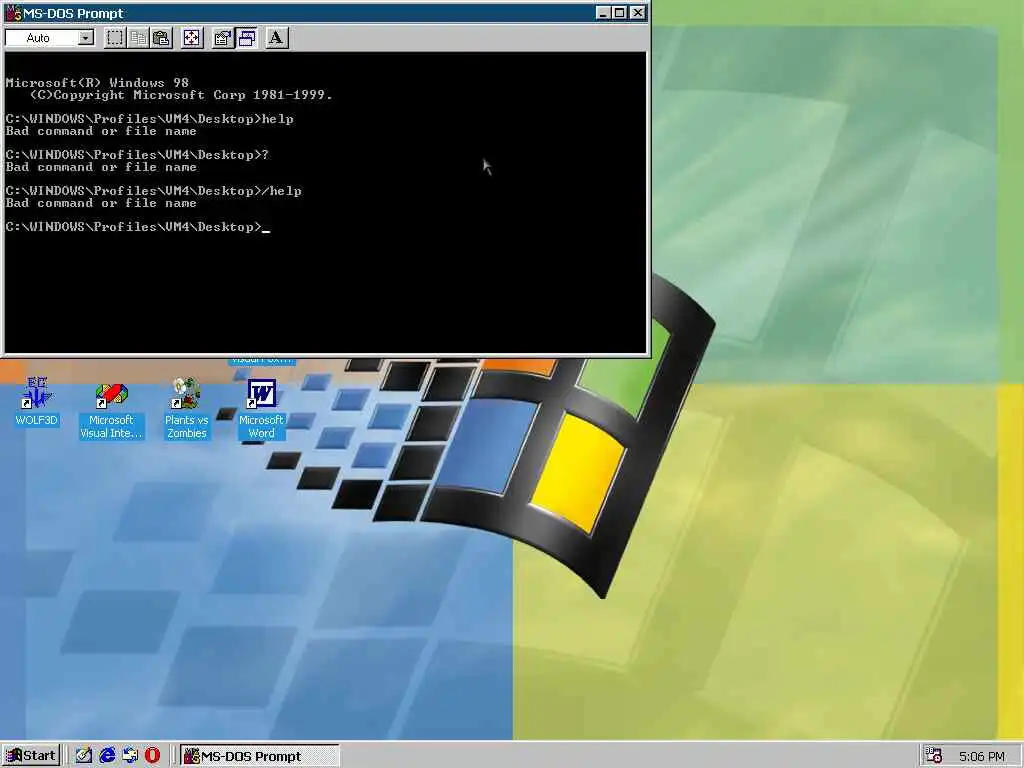Open the Auto font size dropdown

pos(86,38)
